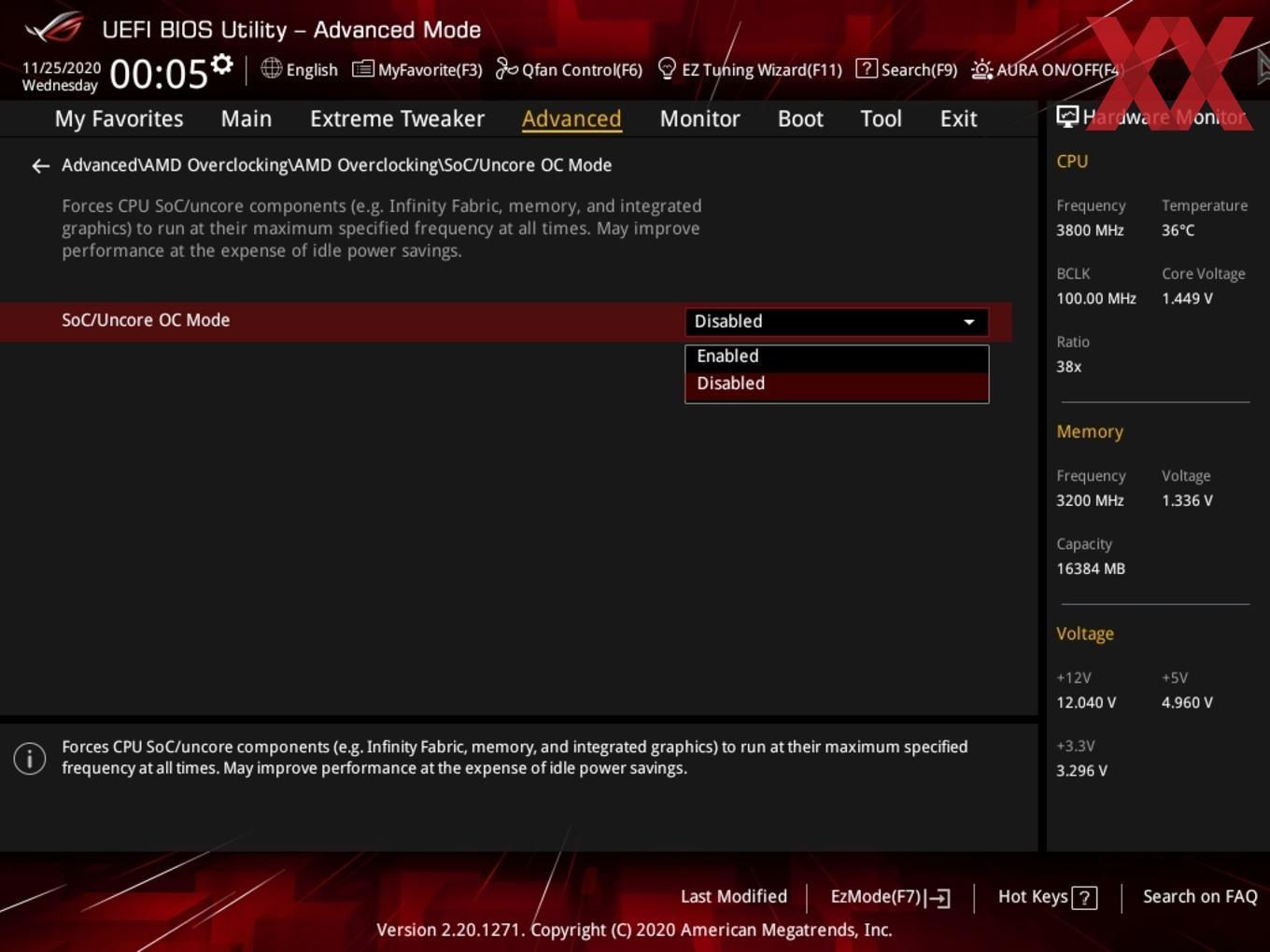The width and height of the screenshot is (1270, 952).
Task: Click +12V value 12.040 V
Action: pos(1086,703)
